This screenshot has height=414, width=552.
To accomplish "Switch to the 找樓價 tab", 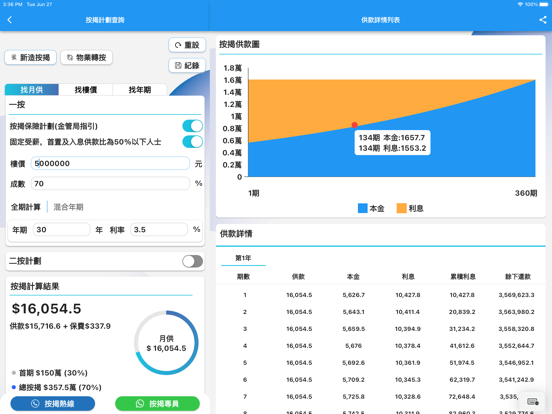I will [x=86, y=90].
